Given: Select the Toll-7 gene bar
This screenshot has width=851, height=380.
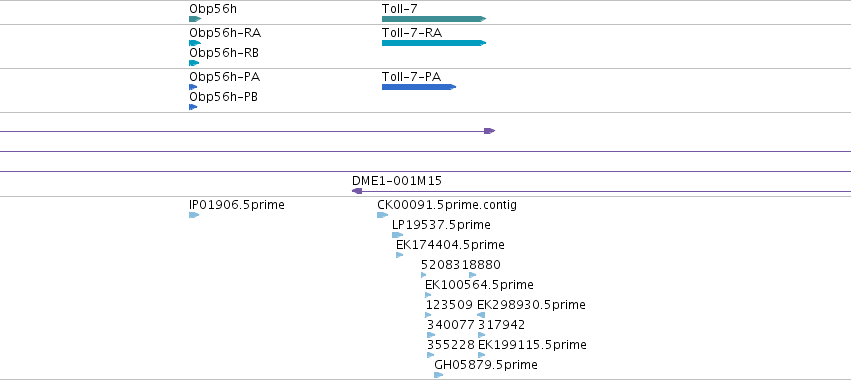Looking at the screenshot, I should pos(434,19).
